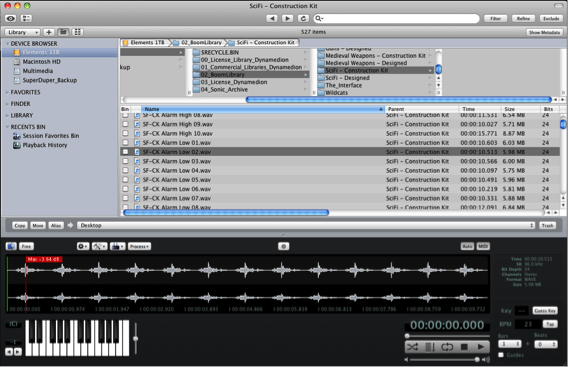This screenshot has width=568, height=367.
Task: Tick bin checkbox for SF-CK Alarm Low 02.wav
Action: coord(125,152)
